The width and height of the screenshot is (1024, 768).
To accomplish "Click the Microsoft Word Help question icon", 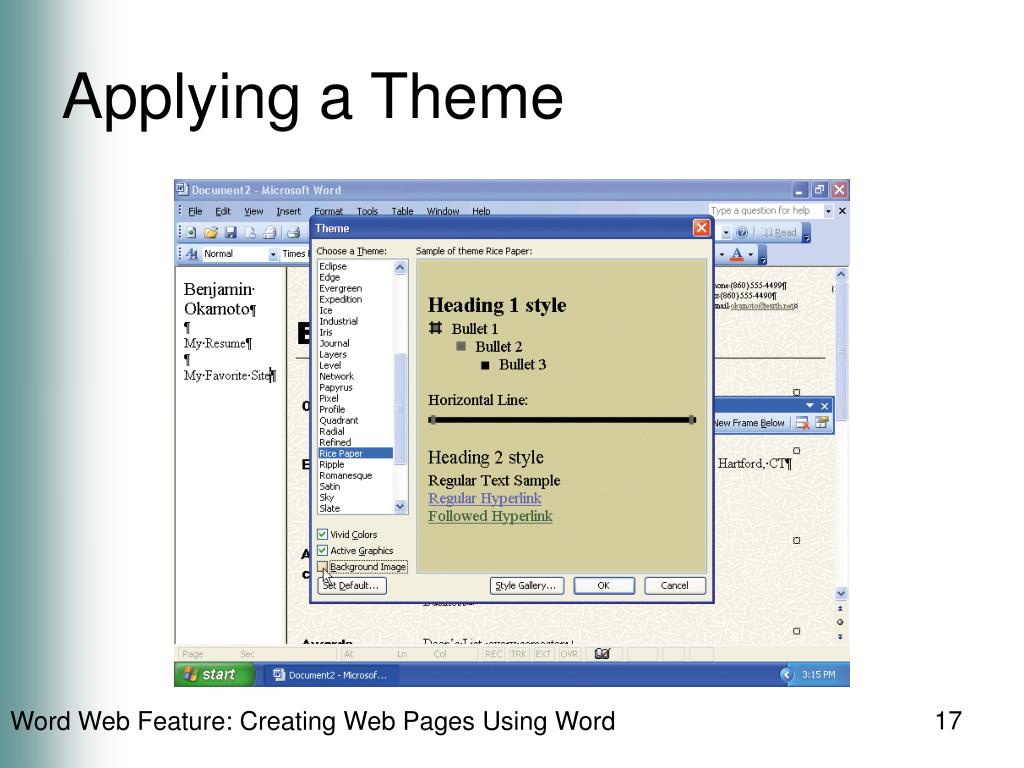I will [x=742, y=232].
